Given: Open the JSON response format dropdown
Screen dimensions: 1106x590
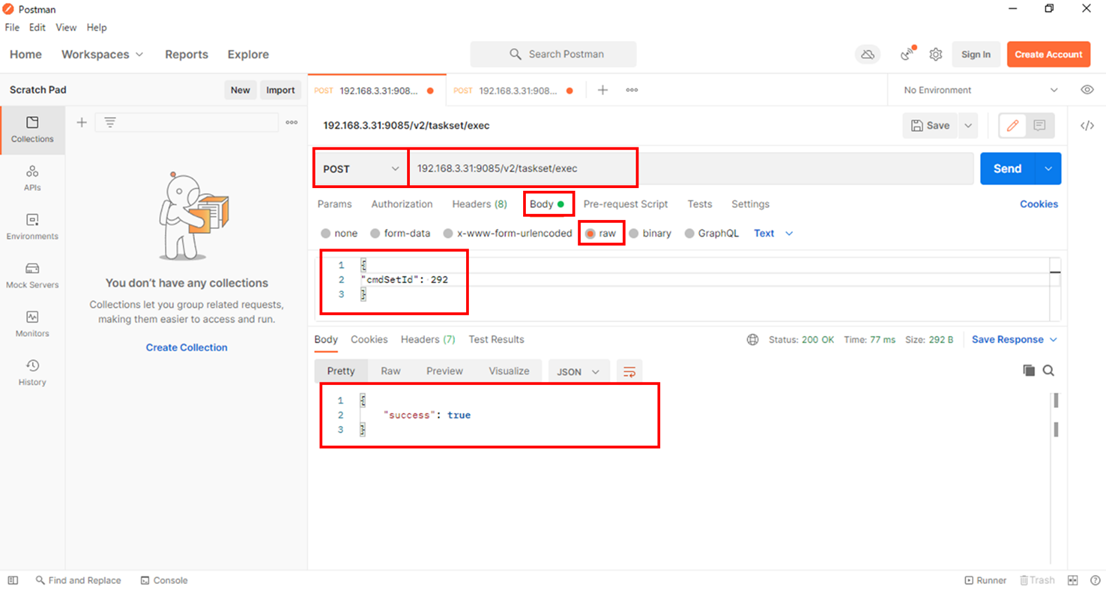Looking at the screenshot, I should (x=578, y=371).
